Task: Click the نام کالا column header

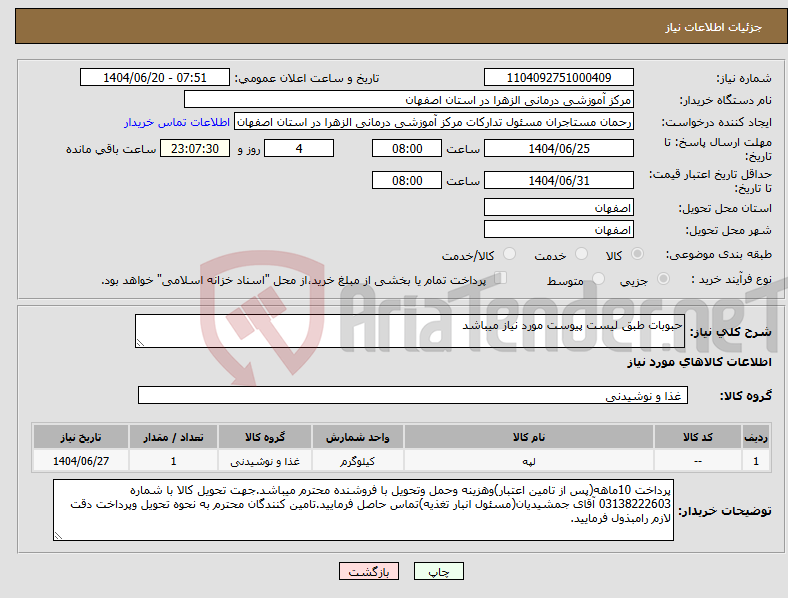Action: [x=529, y=437]
